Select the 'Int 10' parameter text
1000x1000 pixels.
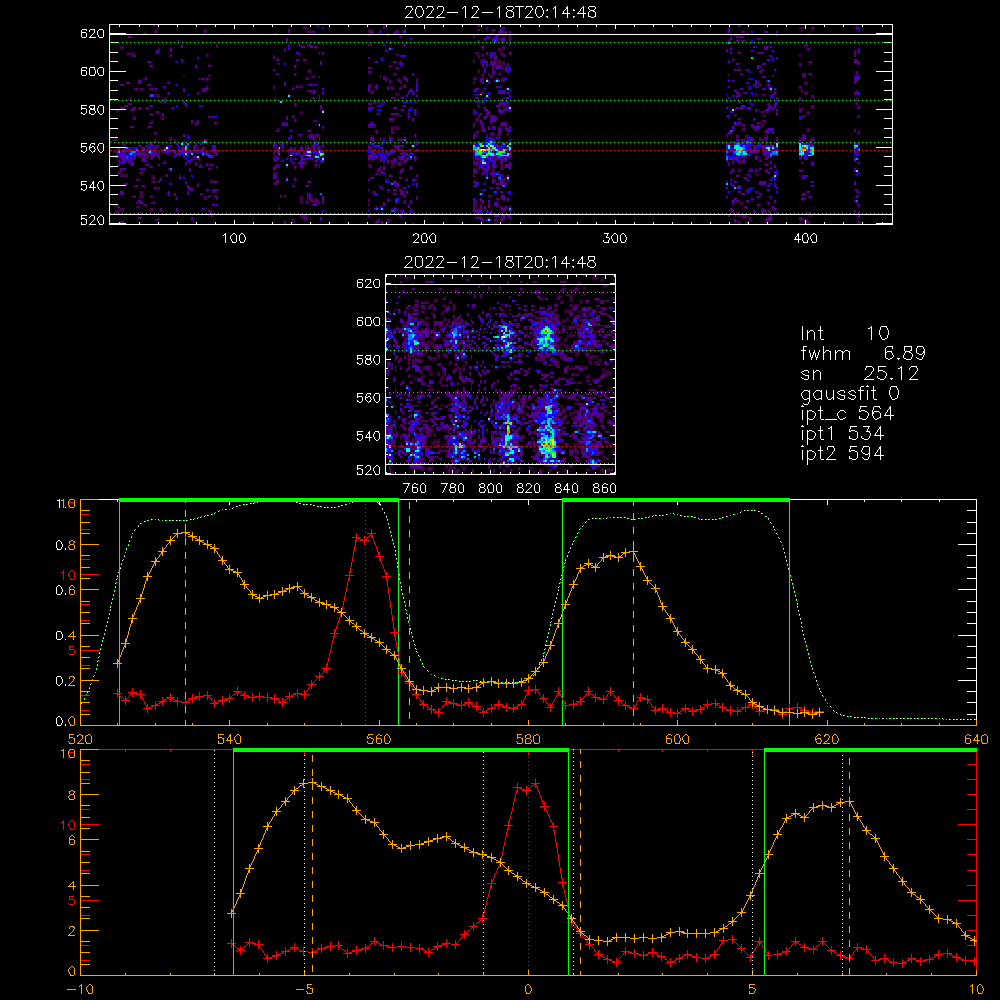pos(844,334)
